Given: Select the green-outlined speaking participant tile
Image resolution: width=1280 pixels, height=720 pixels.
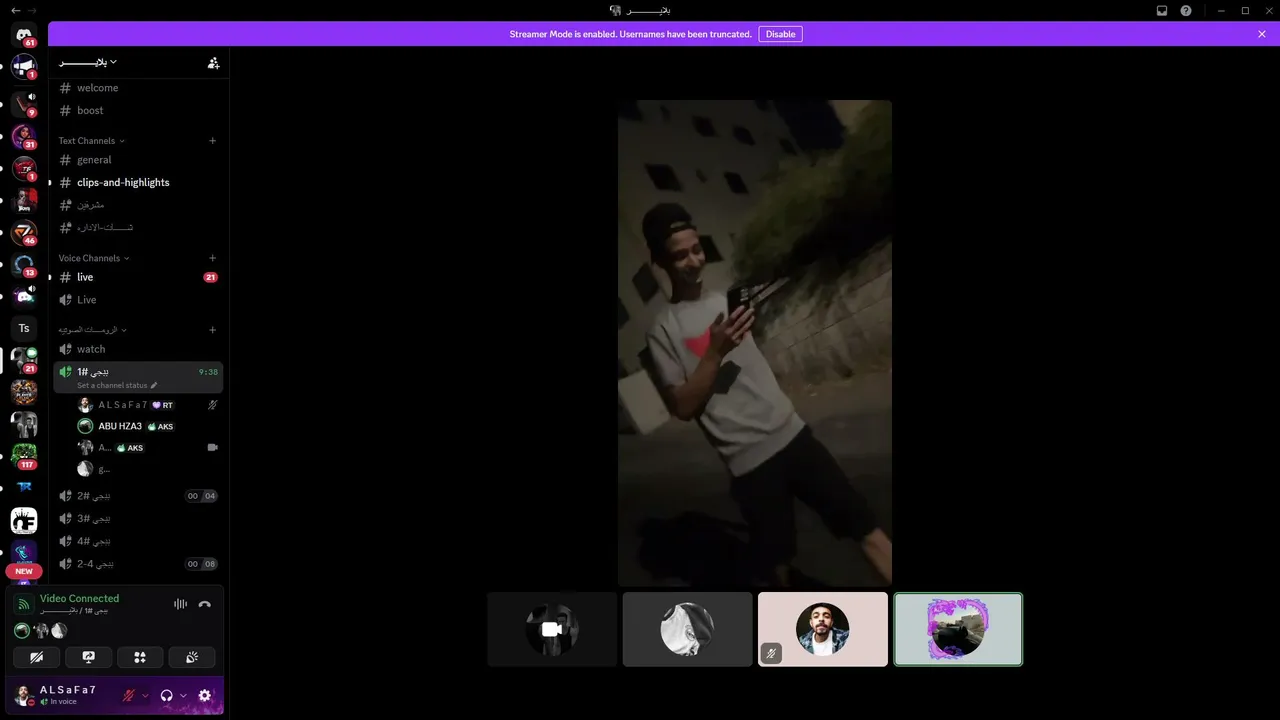Looking at the screenshot, I should tap(958, 629).
